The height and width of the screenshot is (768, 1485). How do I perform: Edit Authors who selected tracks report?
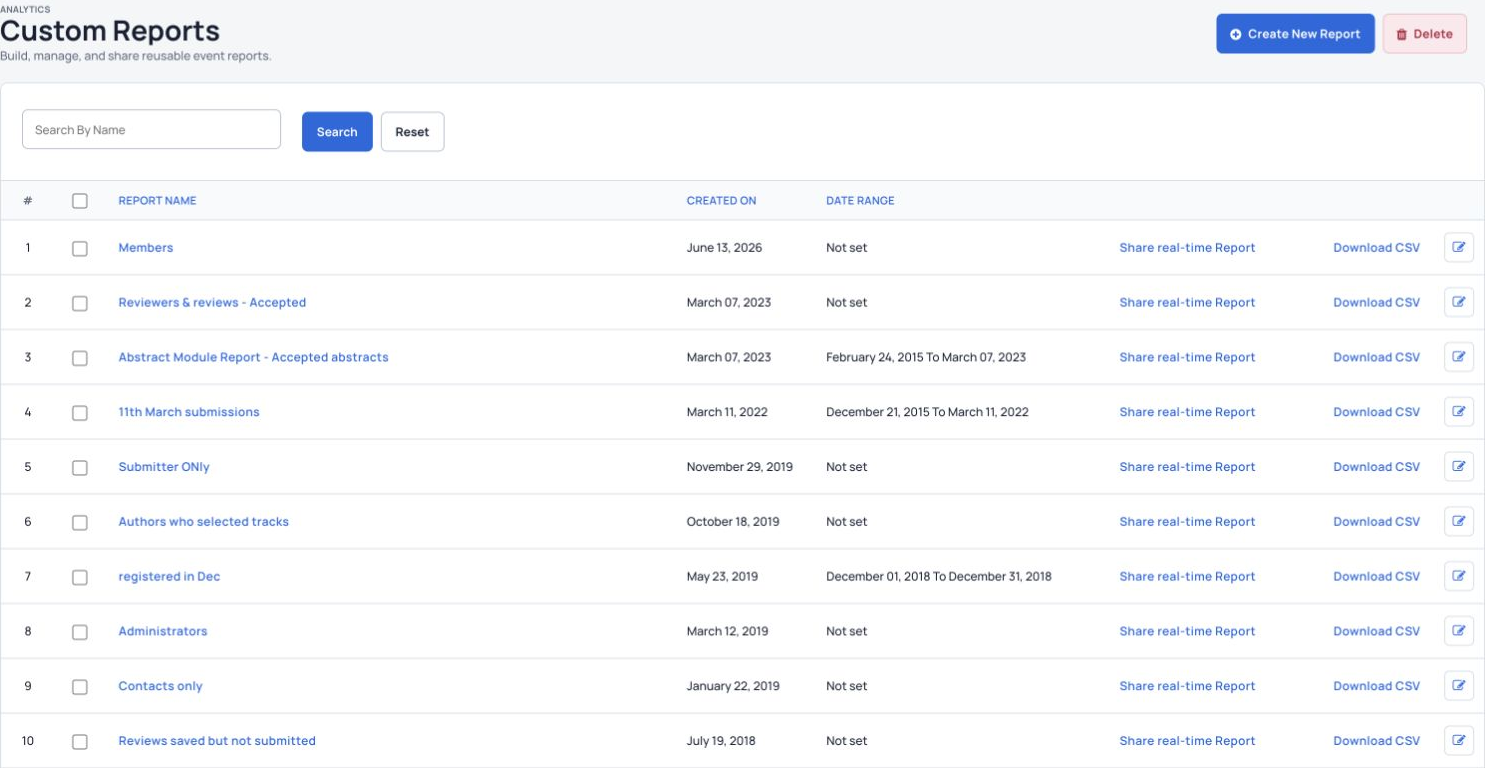coord(1458,521)
